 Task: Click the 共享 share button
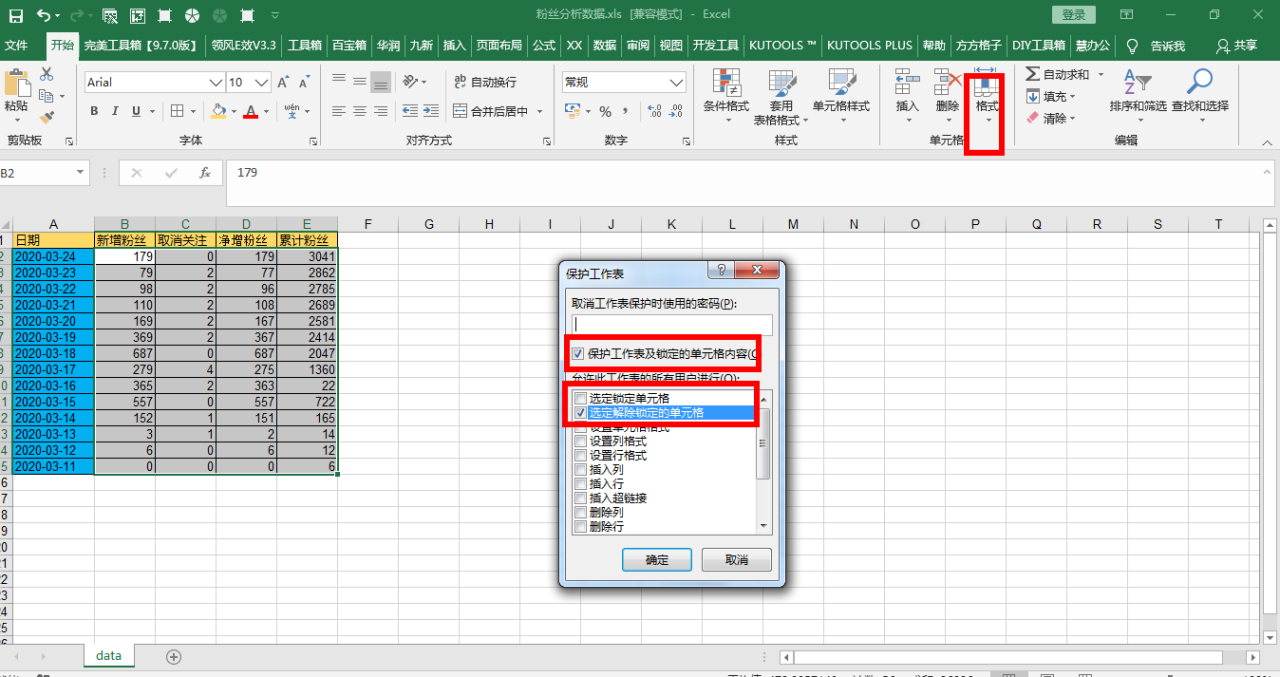coord(1237,46)
